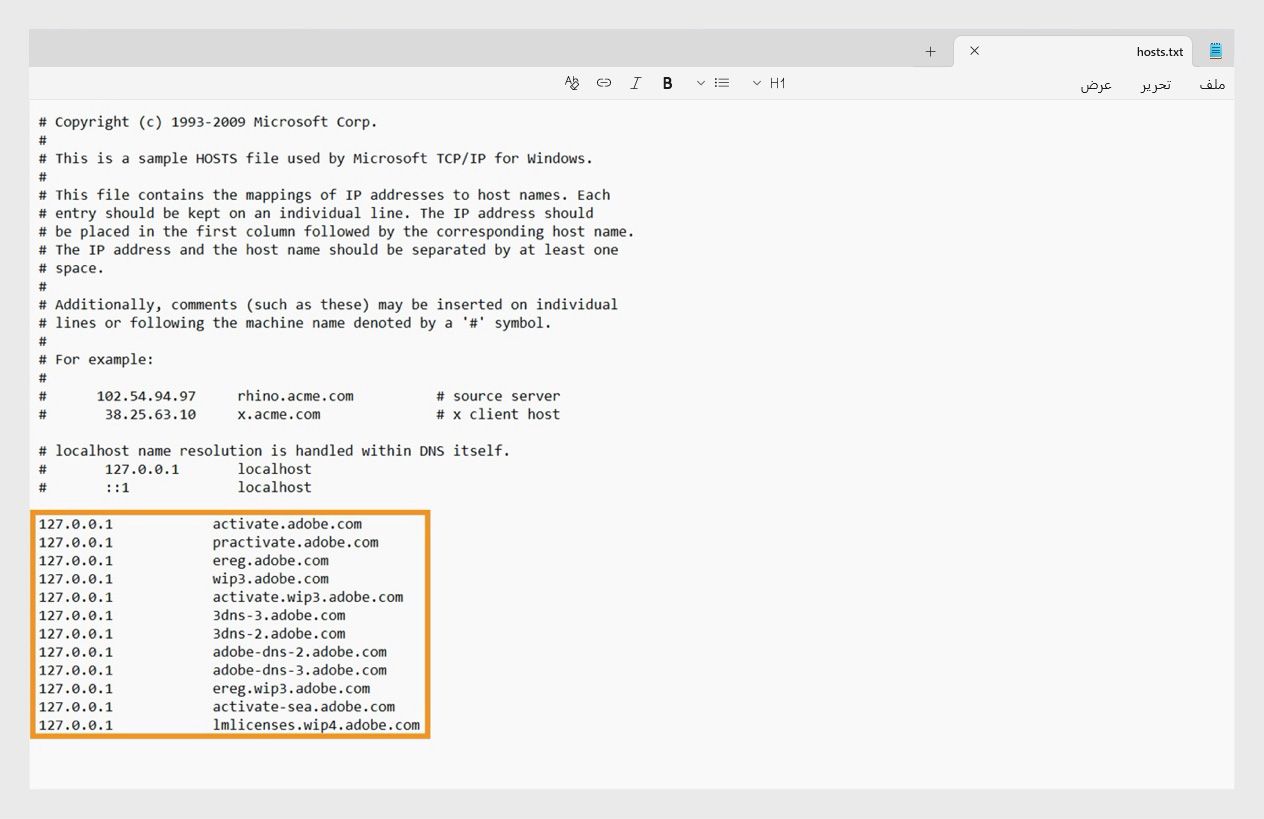1264x819 pixels.
Task: Click the '# x client host' comment
Action: 498,414
